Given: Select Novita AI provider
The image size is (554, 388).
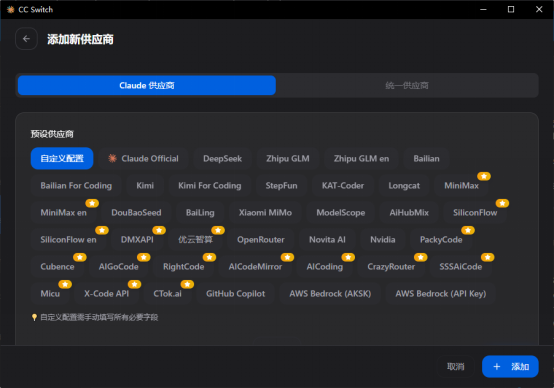Looking at the screenshot, I should [x=327, y=240].
